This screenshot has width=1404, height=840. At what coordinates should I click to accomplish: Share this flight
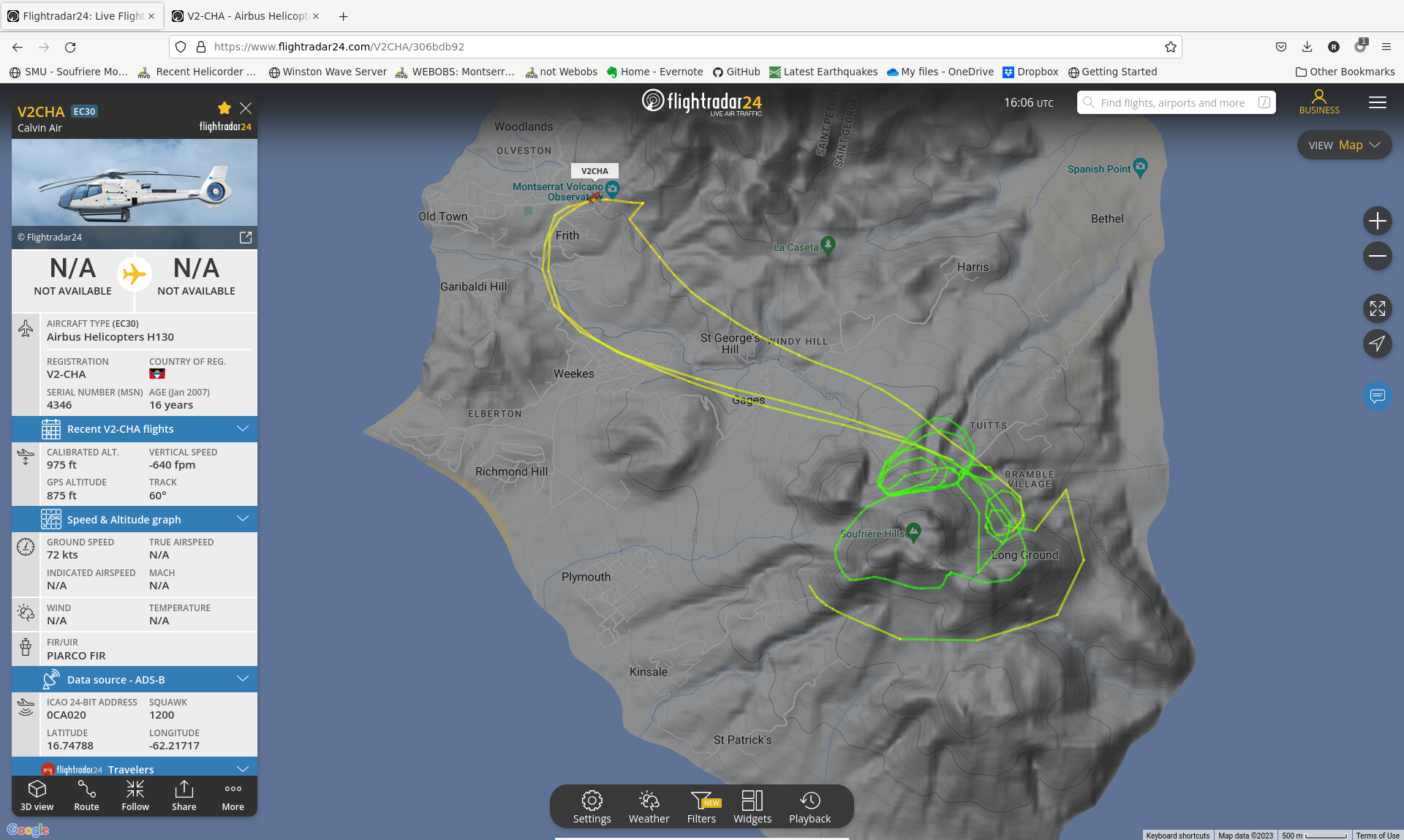click(x=184, y=795)
